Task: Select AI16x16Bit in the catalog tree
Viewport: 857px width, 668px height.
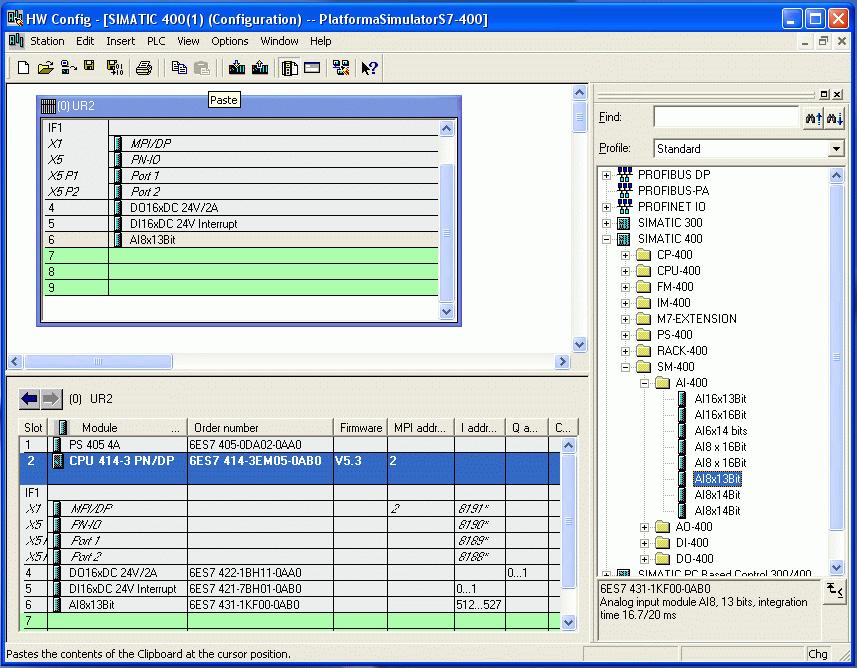Action: click(720, 415)
